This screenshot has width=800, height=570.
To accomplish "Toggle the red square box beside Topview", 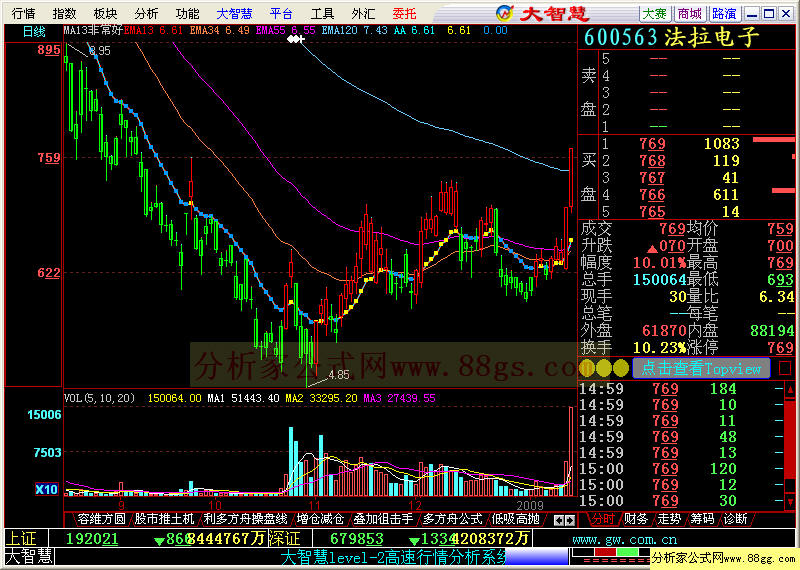I will 785,368.
